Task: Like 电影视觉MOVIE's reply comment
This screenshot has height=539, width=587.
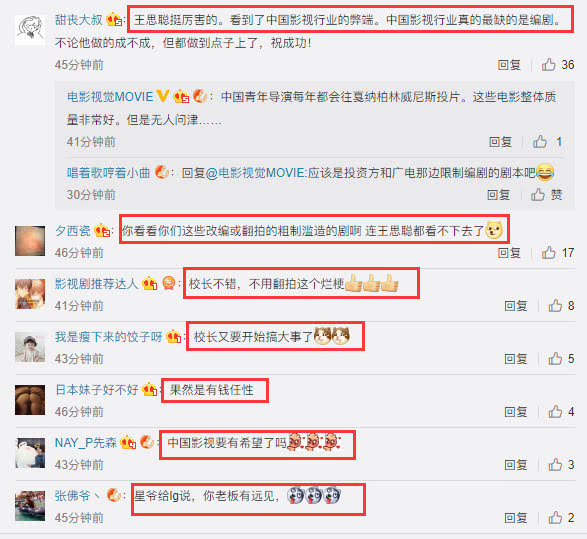Action: (547, 142)
